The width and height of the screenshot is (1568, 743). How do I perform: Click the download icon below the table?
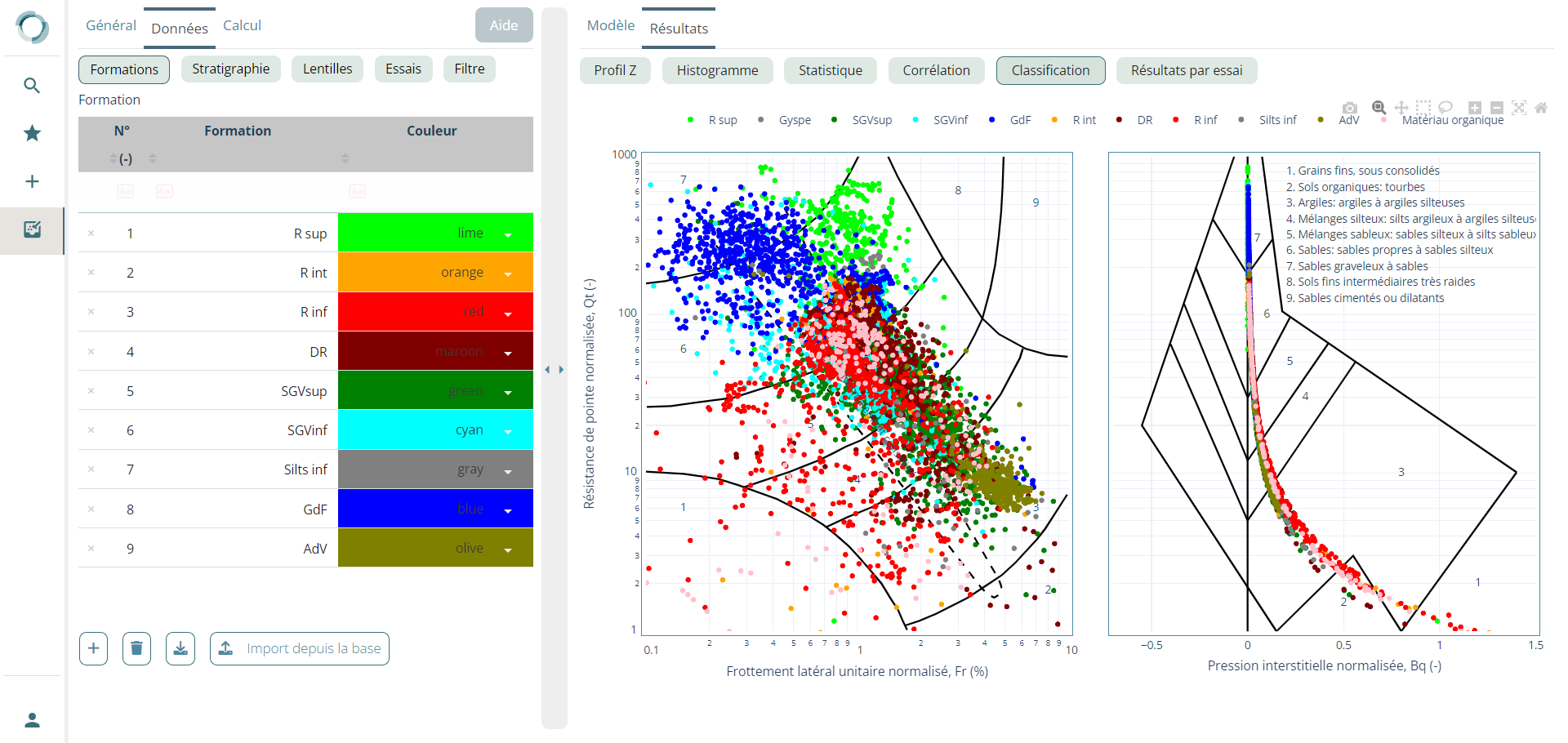(180, 648)
